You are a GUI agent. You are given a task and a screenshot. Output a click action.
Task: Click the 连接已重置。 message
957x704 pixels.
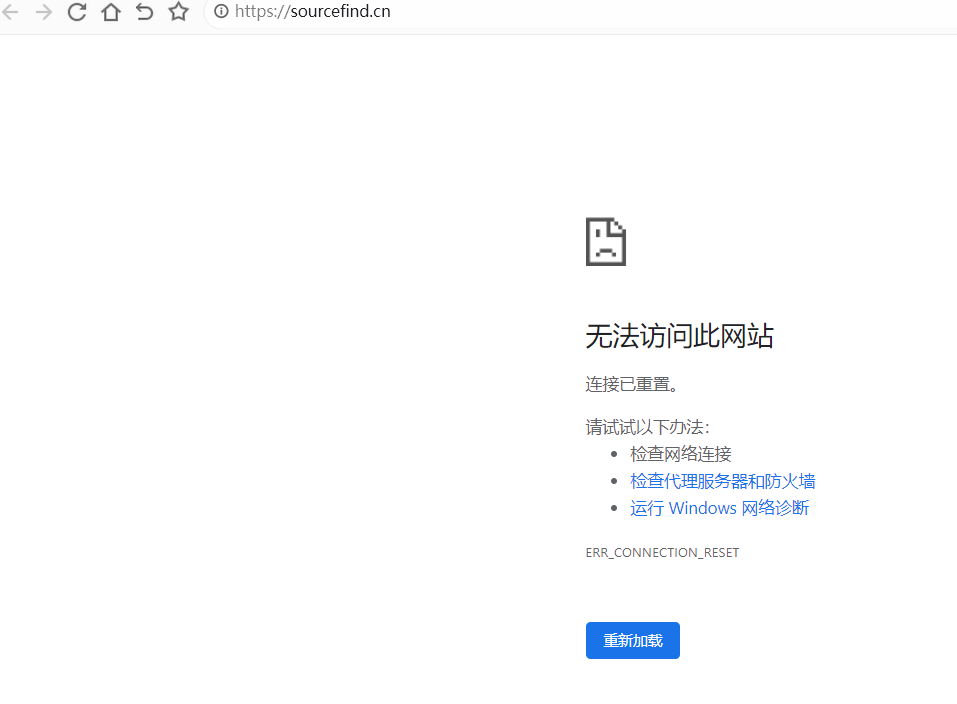(x=632, y=384)
